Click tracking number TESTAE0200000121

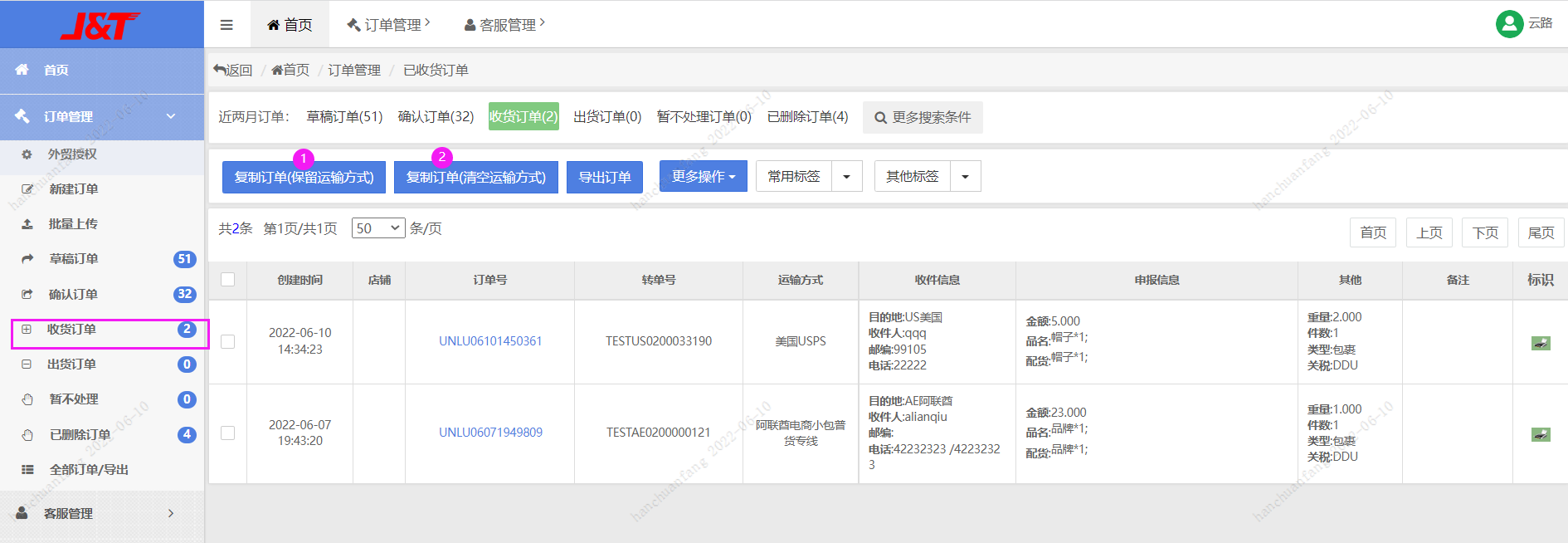pos(659,433)
